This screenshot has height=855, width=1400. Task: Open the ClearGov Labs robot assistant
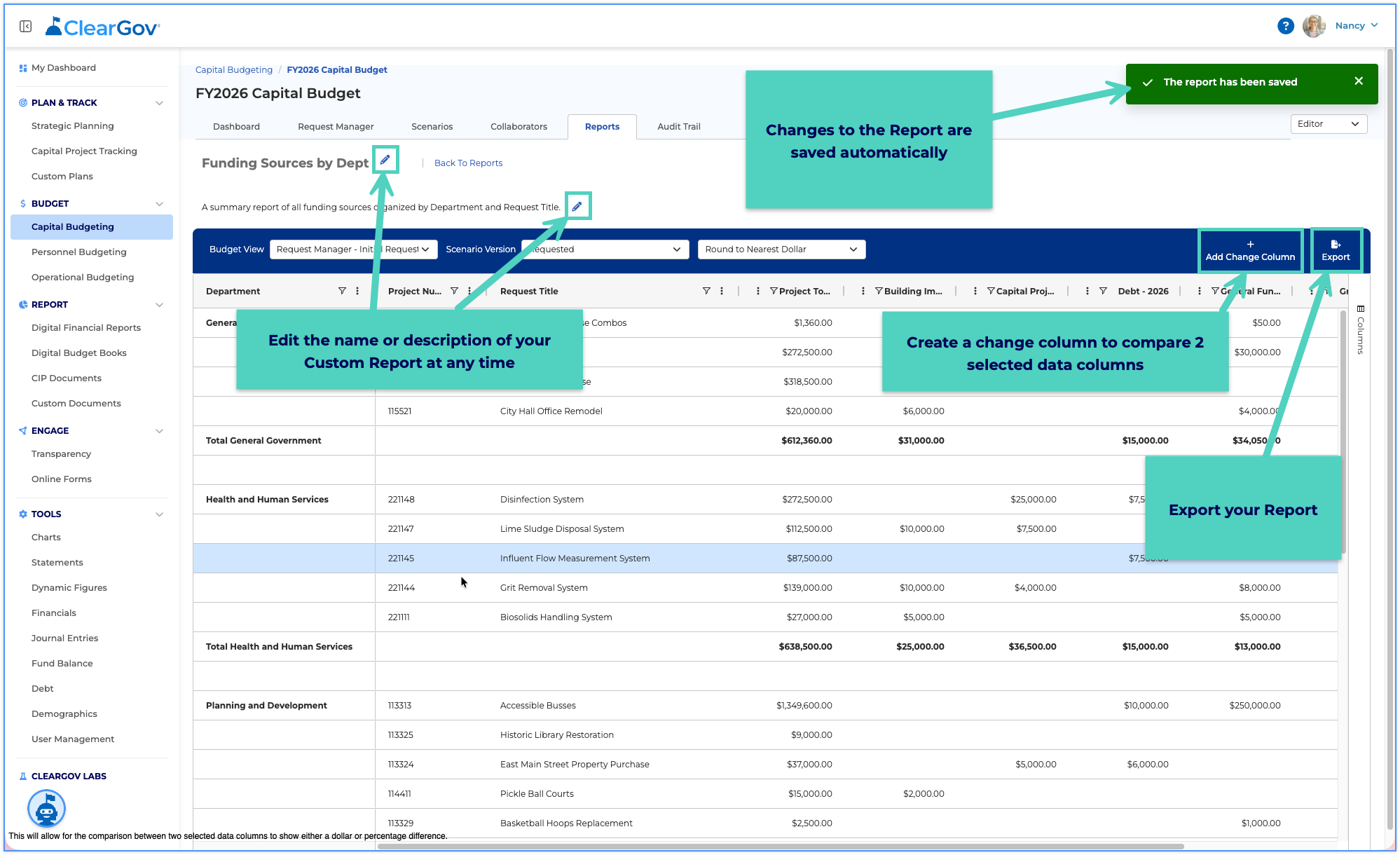[46, 809]
